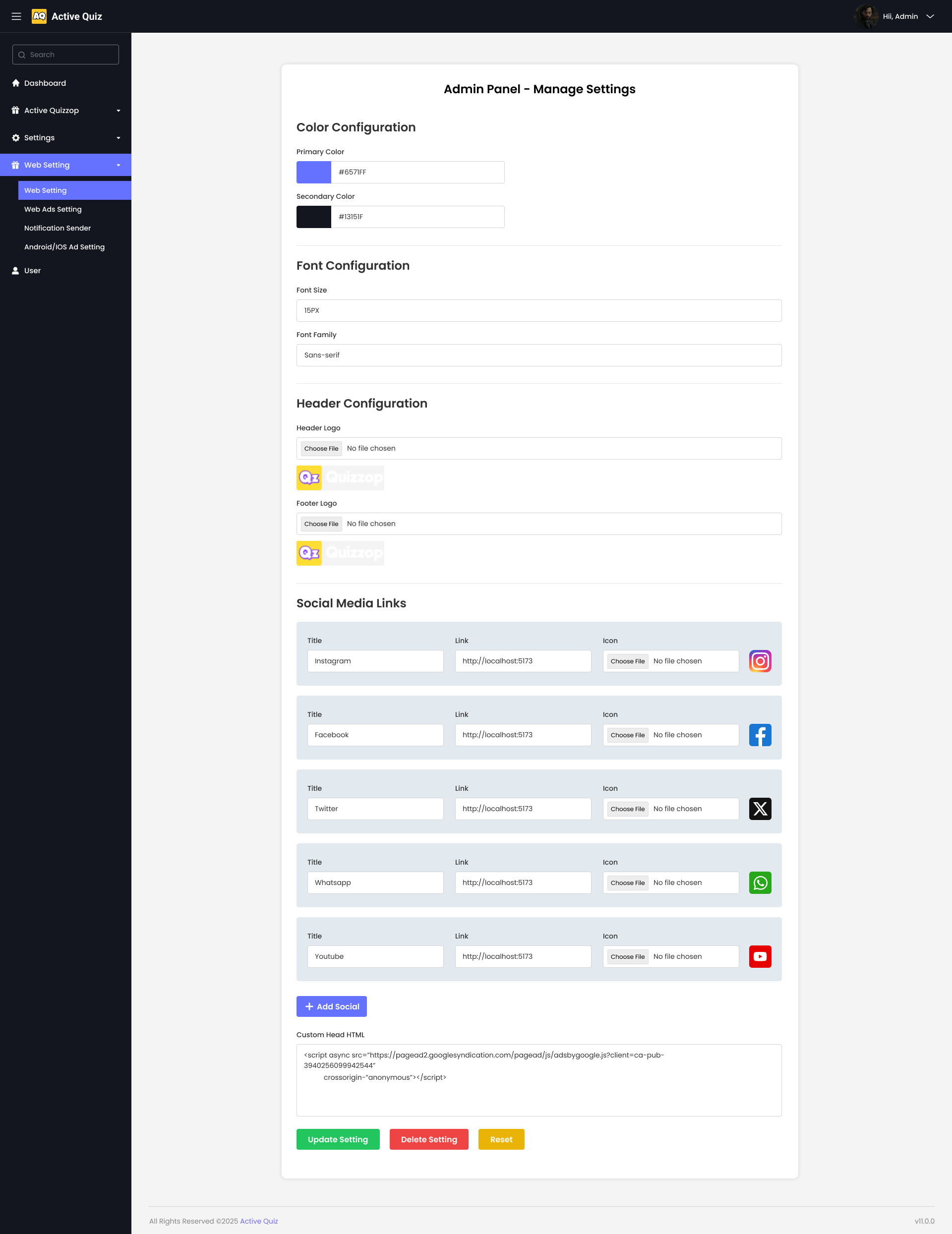
Task: Click the Footer Logo Quizzop preview image
Action: [x=340, y=553]
